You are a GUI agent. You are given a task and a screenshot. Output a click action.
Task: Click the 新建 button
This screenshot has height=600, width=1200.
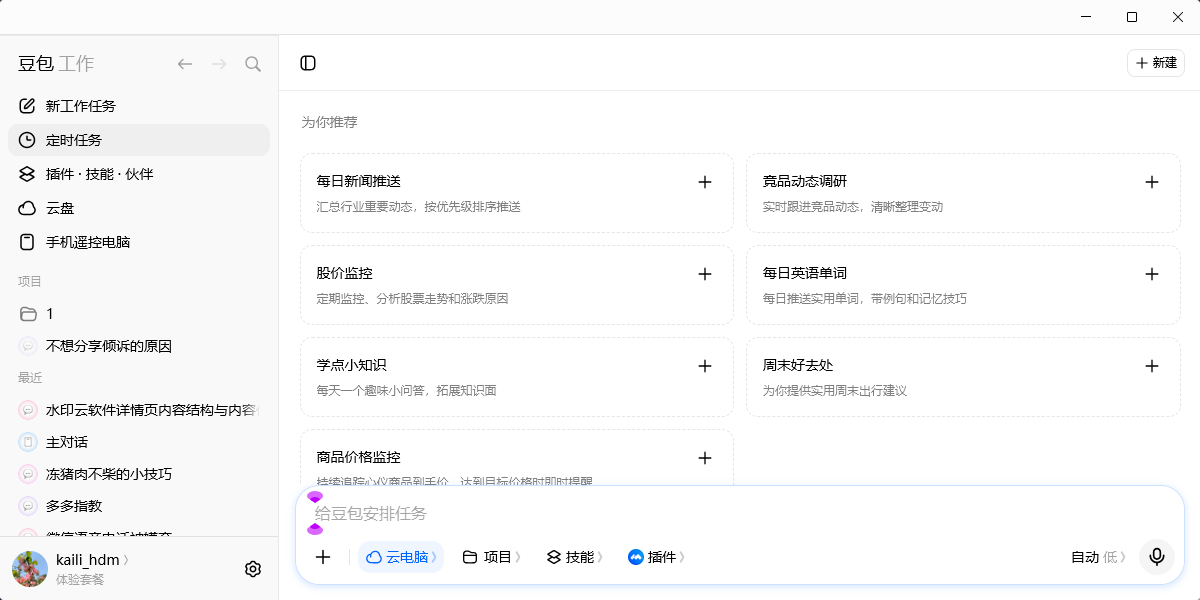(1156, 63)
